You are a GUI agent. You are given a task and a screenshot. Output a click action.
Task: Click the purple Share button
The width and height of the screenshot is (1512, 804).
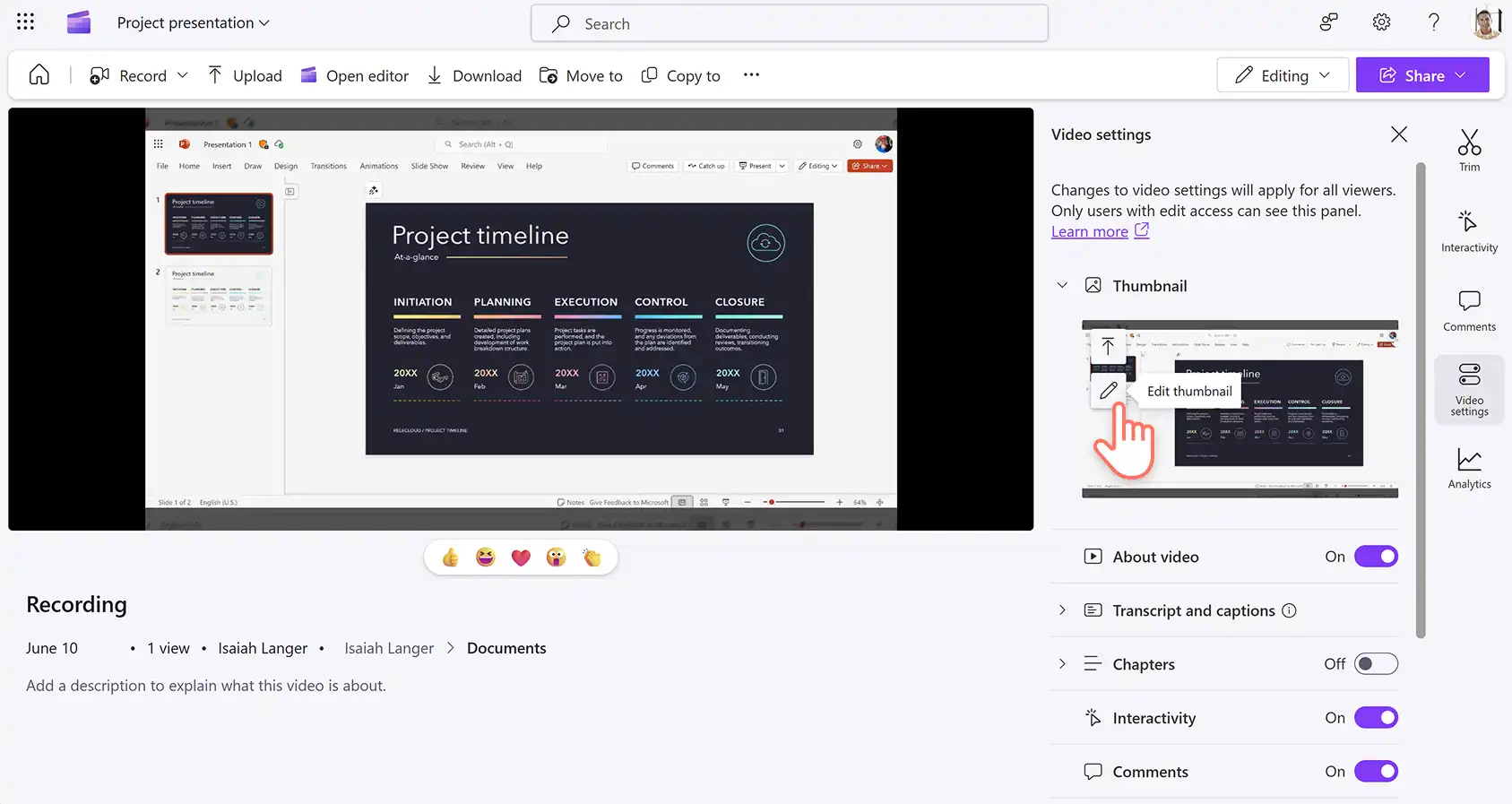point(1422,75)
